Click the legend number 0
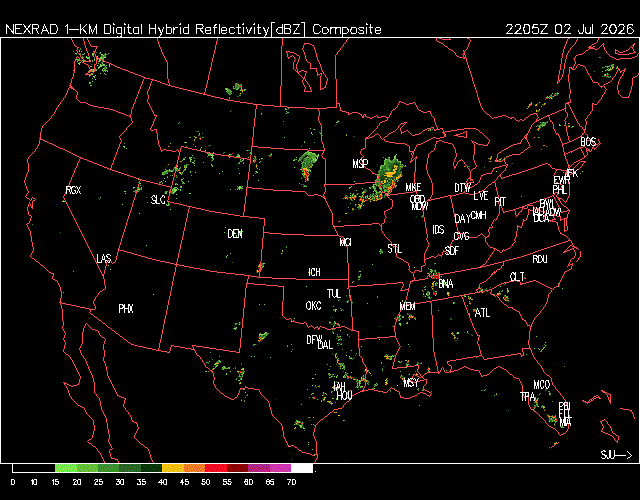640x500 pixels. pos(13,482)
